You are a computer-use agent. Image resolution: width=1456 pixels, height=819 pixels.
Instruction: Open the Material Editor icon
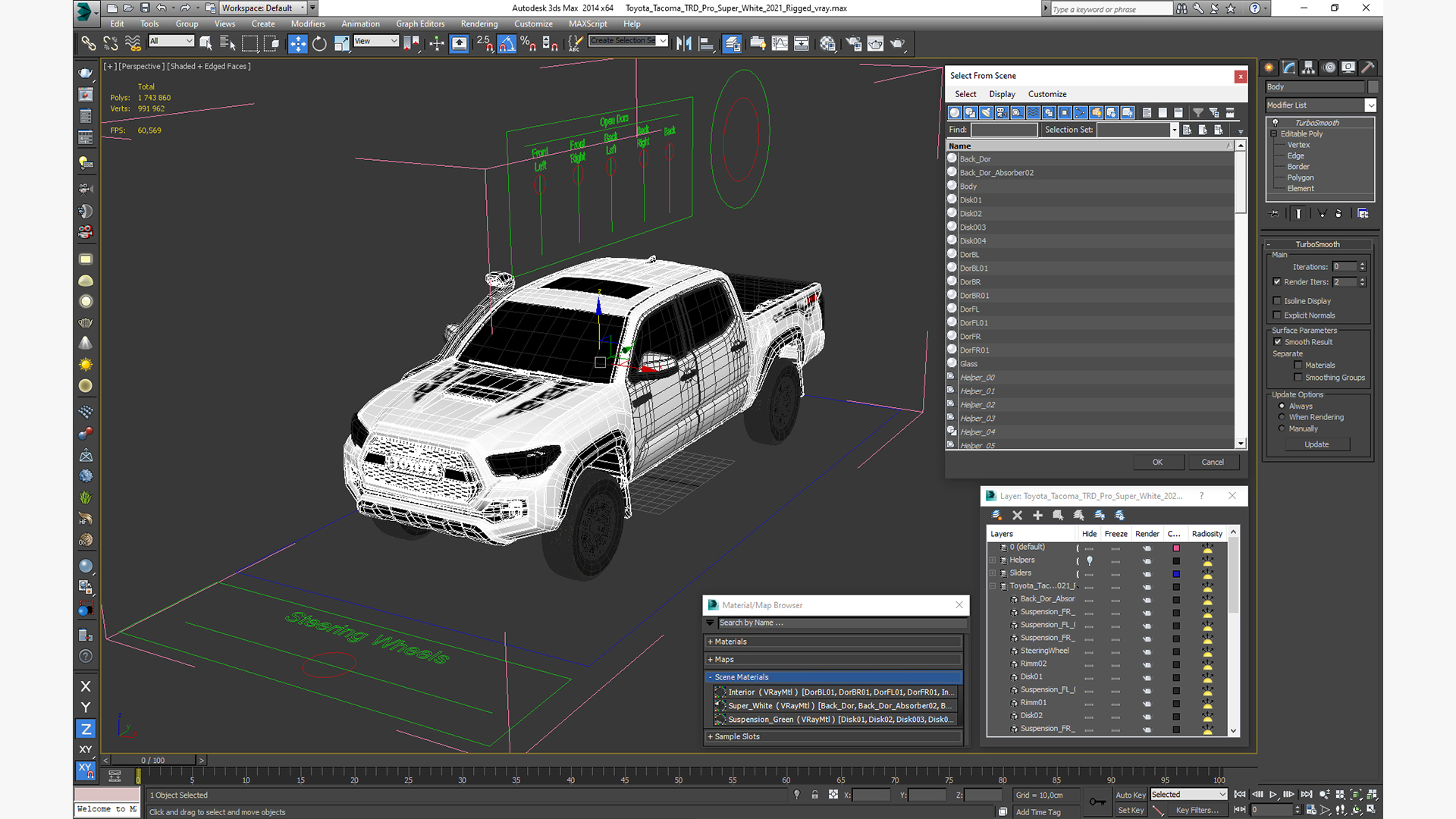coord(827,44)
